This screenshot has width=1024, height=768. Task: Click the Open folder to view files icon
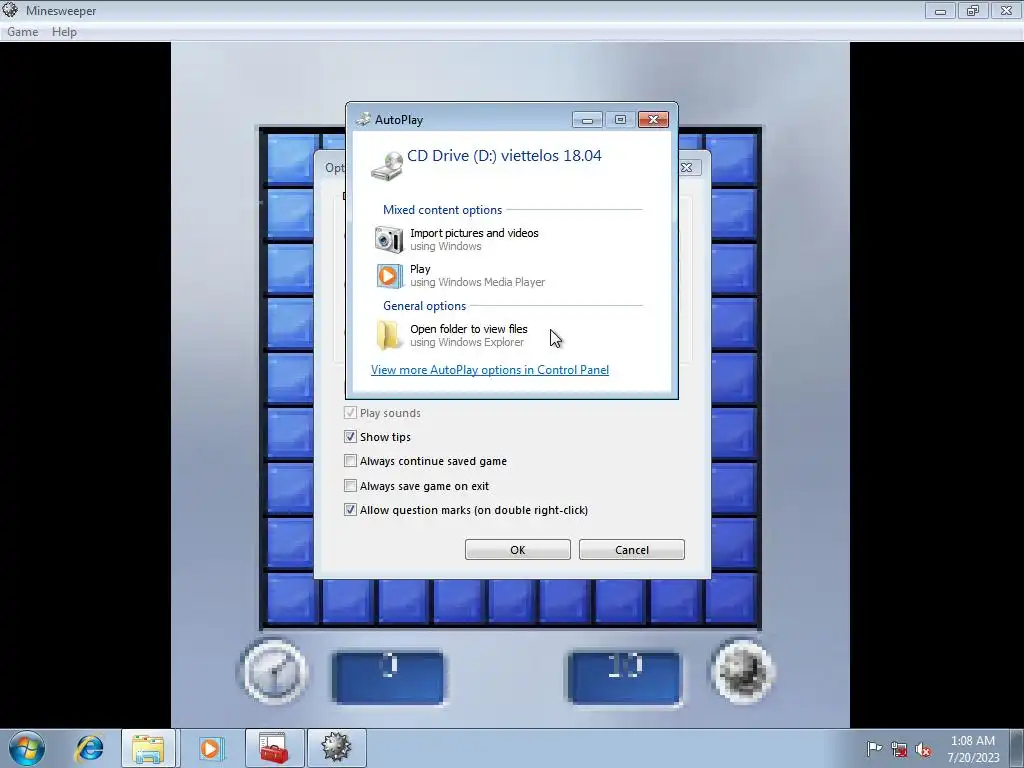tap(389, 335)
